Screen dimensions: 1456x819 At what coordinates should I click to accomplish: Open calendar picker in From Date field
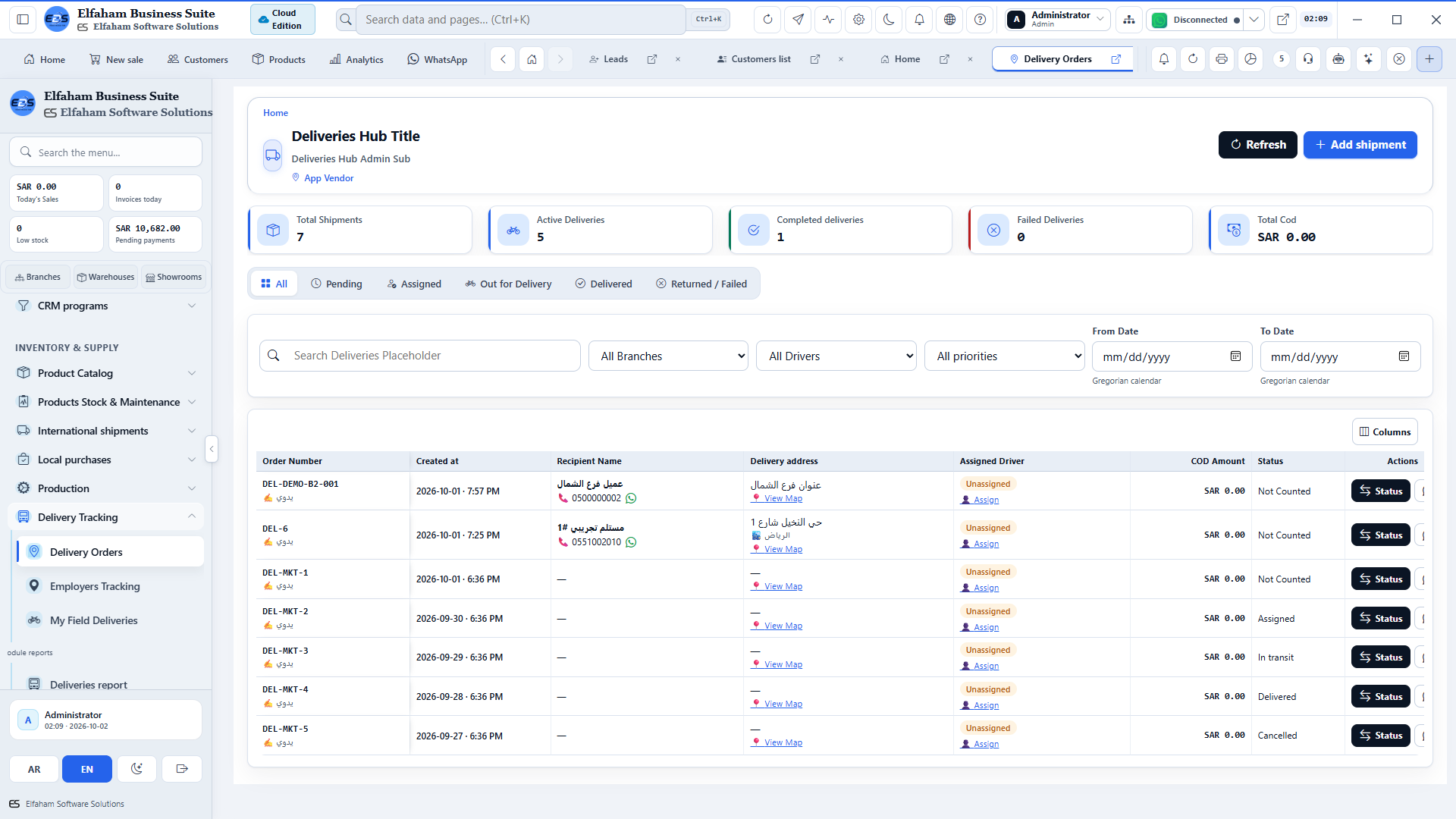click(1235, 356)
